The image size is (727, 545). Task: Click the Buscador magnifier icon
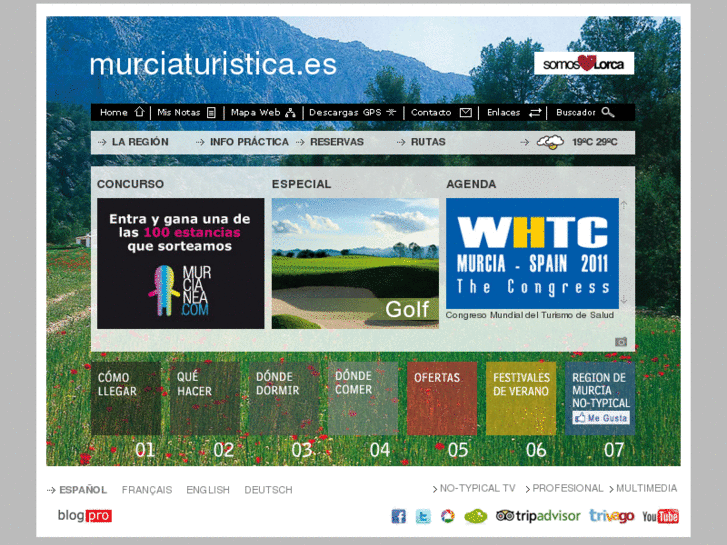click(x=608, y=112)
